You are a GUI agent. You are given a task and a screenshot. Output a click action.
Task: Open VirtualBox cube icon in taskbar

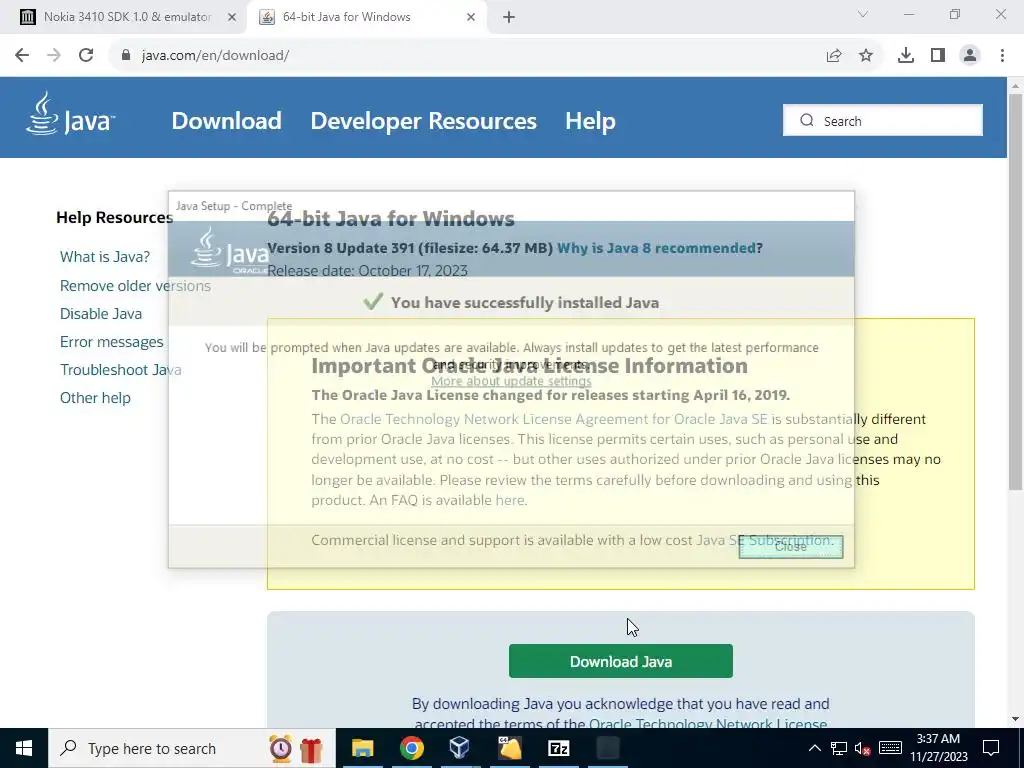(x=460, y=748)
